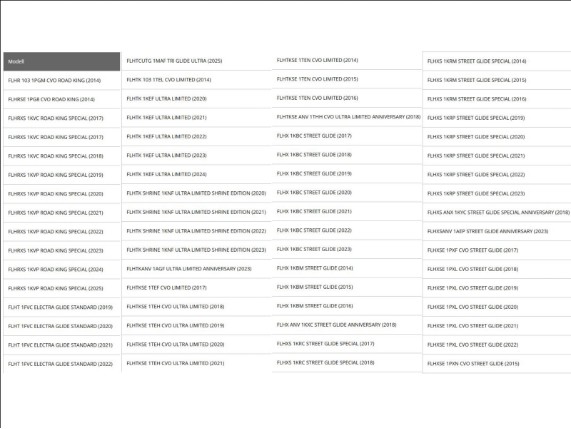Select FLHTKSE 1TEN CVO Limited (2014)
571x429 pixels.
click(318, 61)
